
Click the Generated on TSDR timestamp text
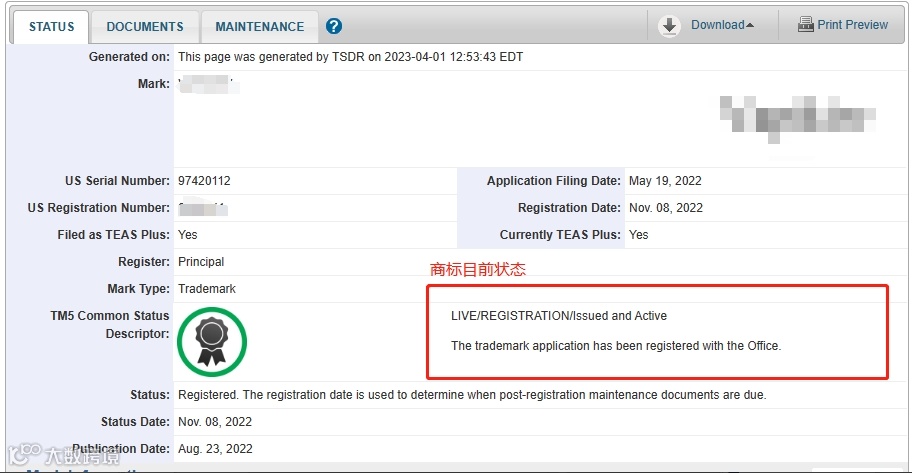click(x=350, y=57)
